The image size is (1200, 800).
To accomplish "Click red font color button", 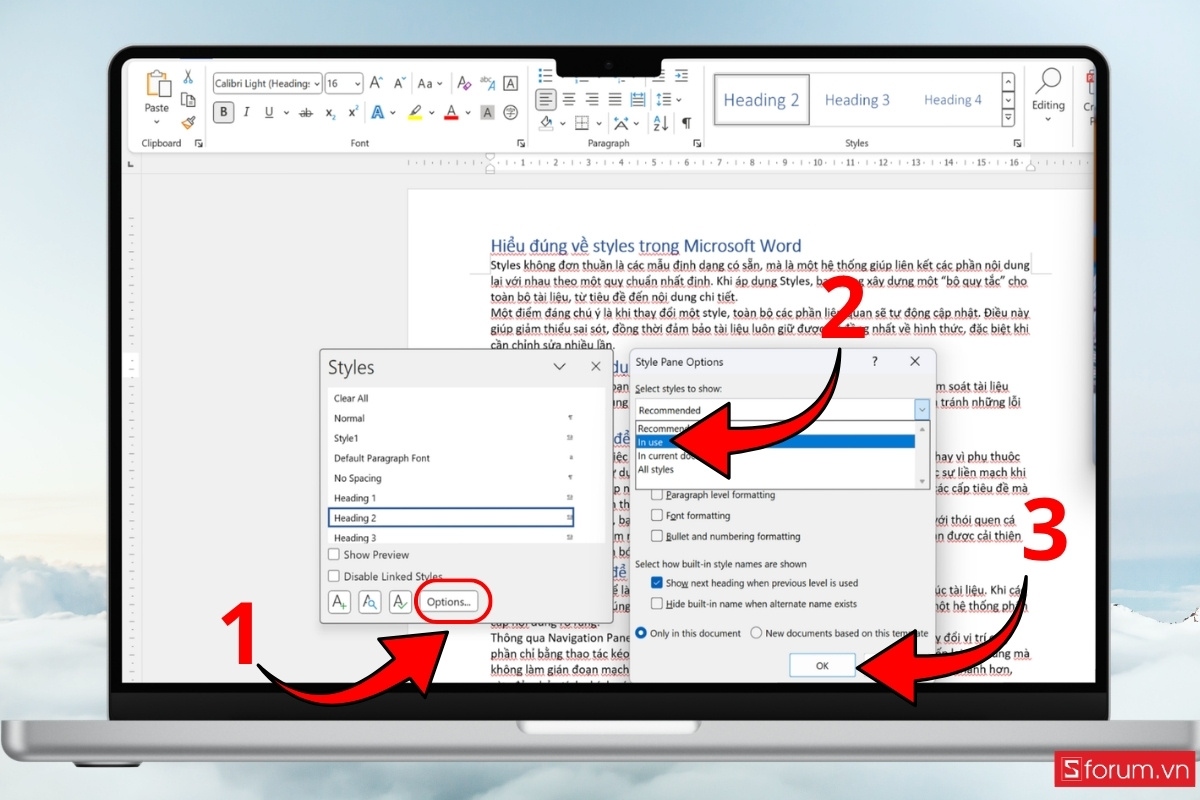I will (x=452, y=112).
